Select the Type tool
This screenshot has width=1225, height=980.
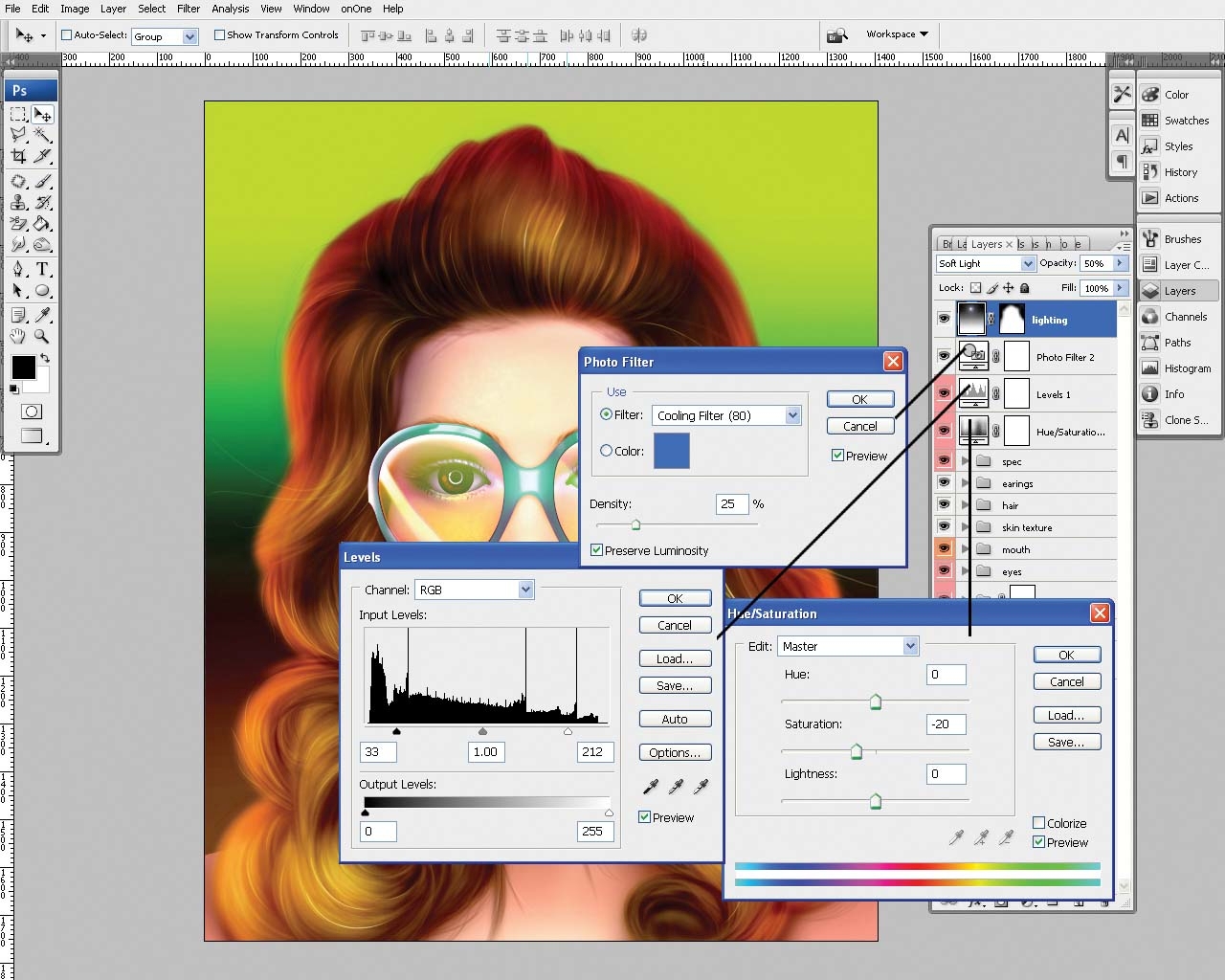42,269
